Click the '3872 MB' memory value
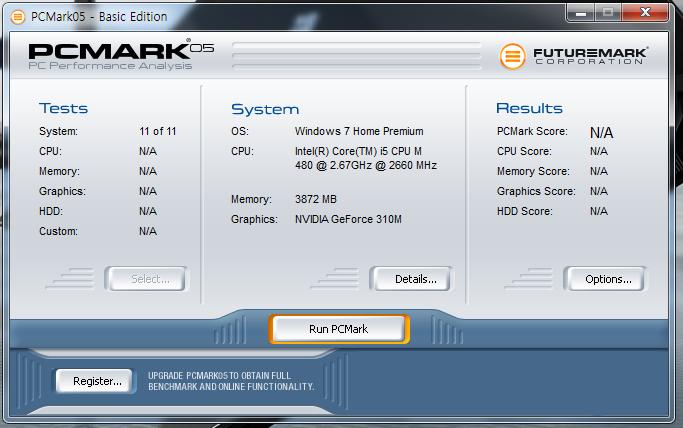Viewport: 683px width, 428px height. 316,199
